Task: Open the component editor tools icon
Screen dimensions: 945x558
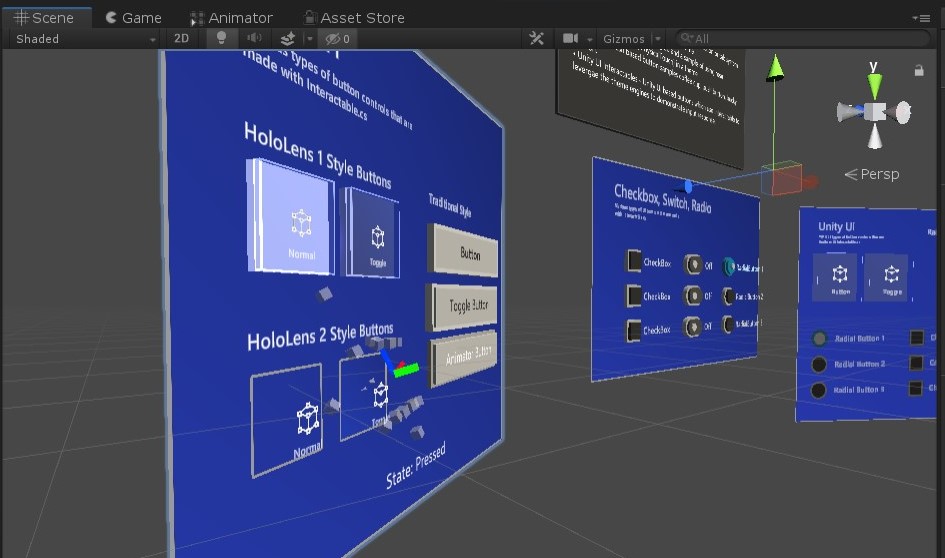Action: 536,39
